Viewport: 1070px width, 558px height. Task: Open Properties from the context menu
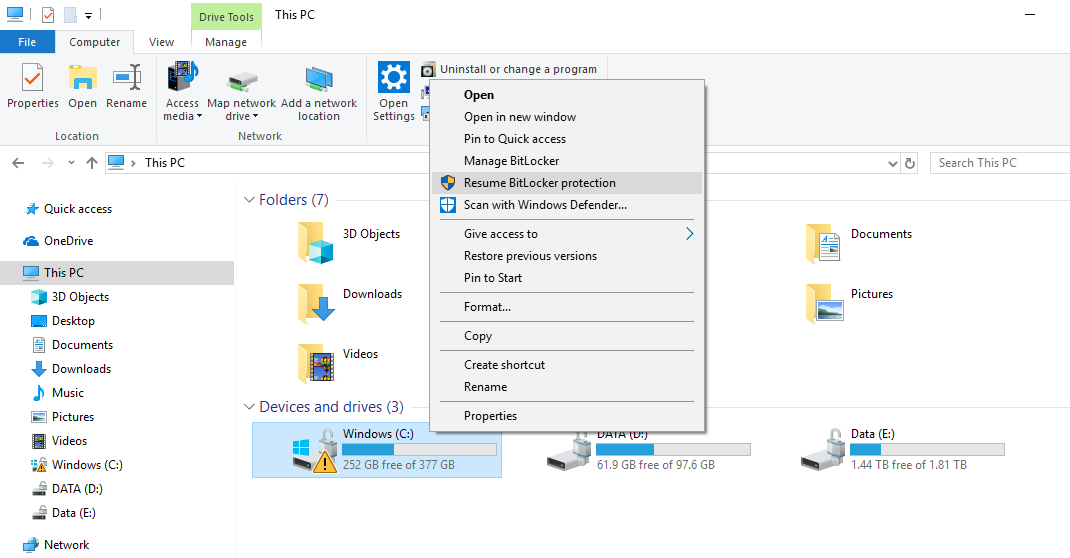[567, 416]
